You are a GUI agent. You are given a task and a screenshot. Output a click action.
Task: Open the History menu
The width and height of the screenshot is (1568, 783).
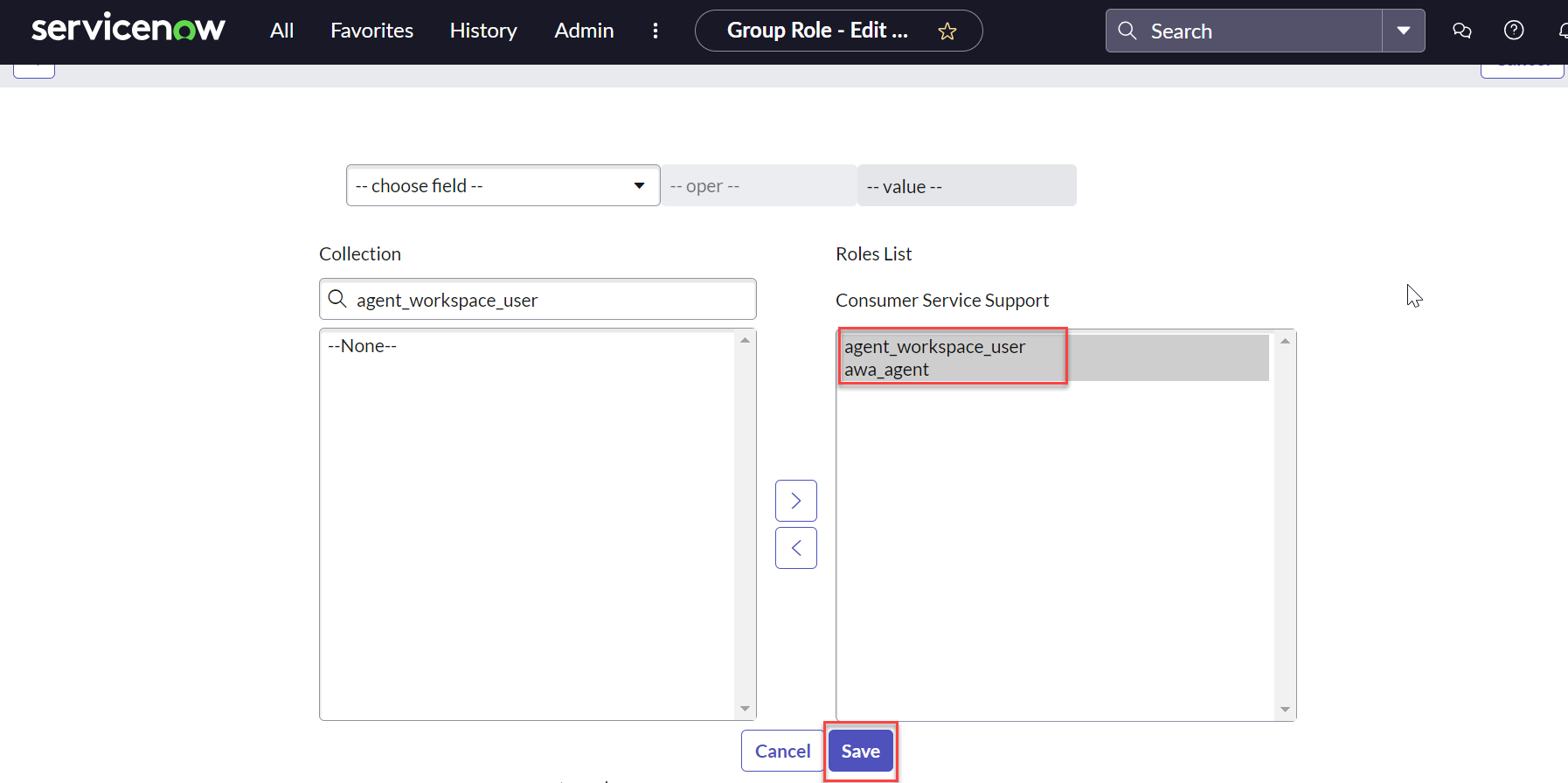pos(483,31)
